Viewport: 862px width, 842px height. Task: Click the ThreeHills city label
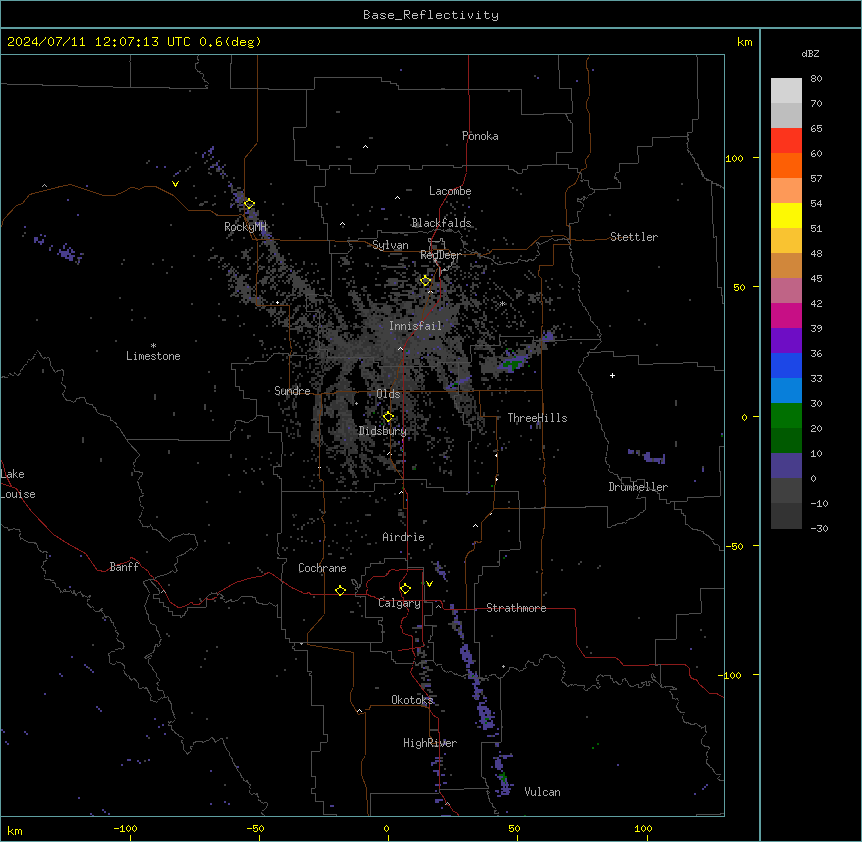click(537, 418)
